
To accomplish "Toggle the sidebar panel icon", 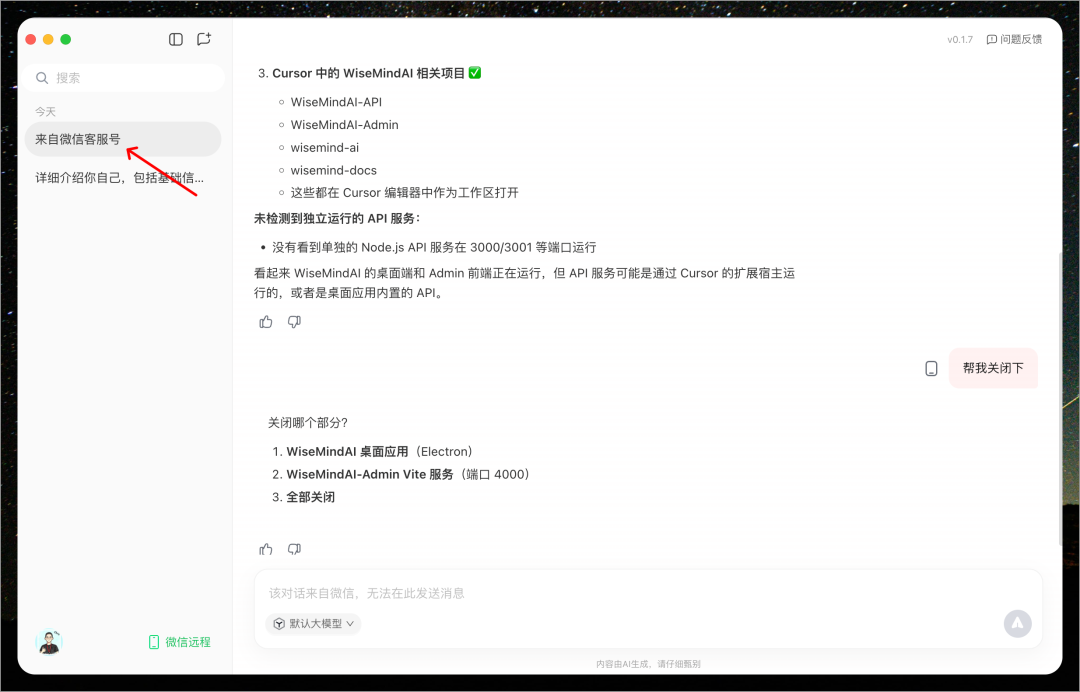I will pos(176,39).
